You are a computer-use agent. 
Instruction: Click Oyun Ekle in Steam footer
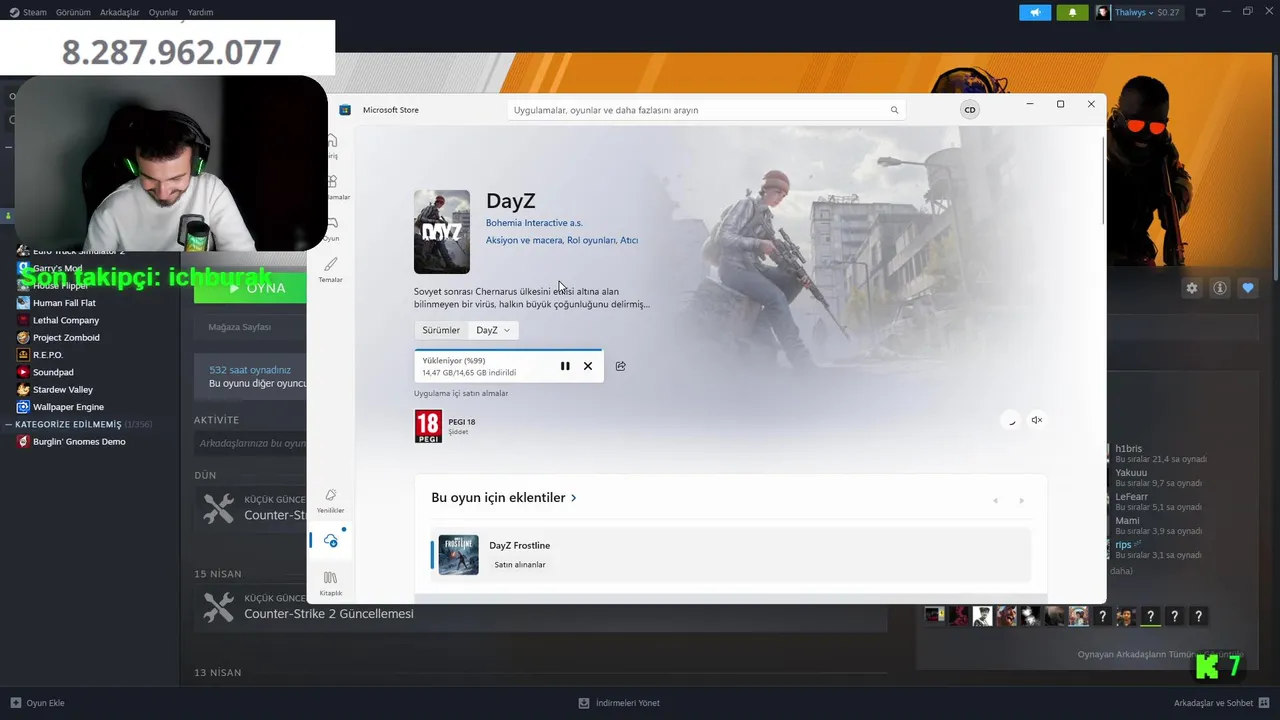(37, 703)
